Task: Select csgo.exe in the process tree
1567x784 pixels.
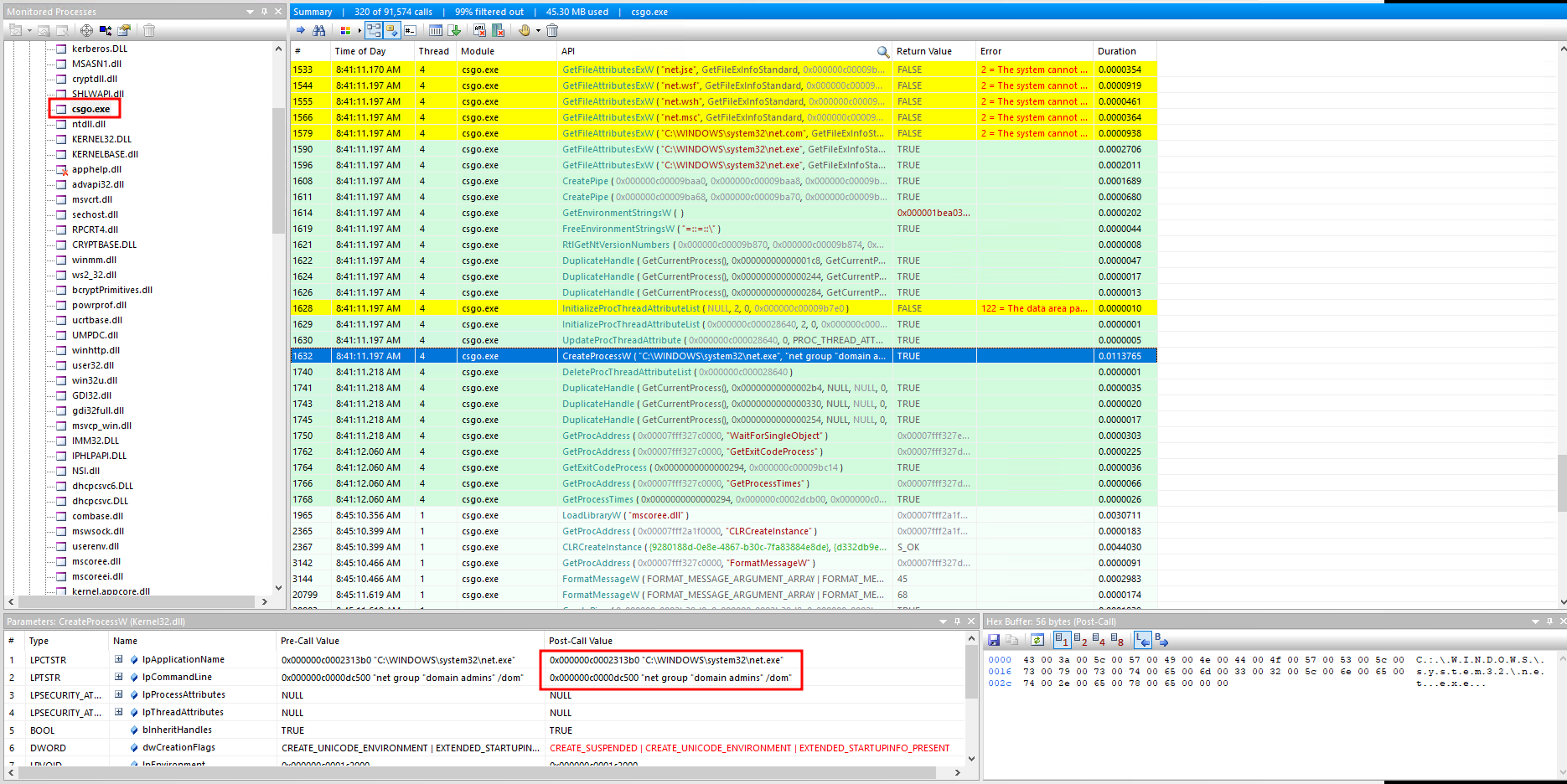Action: [x=91, y=109]
